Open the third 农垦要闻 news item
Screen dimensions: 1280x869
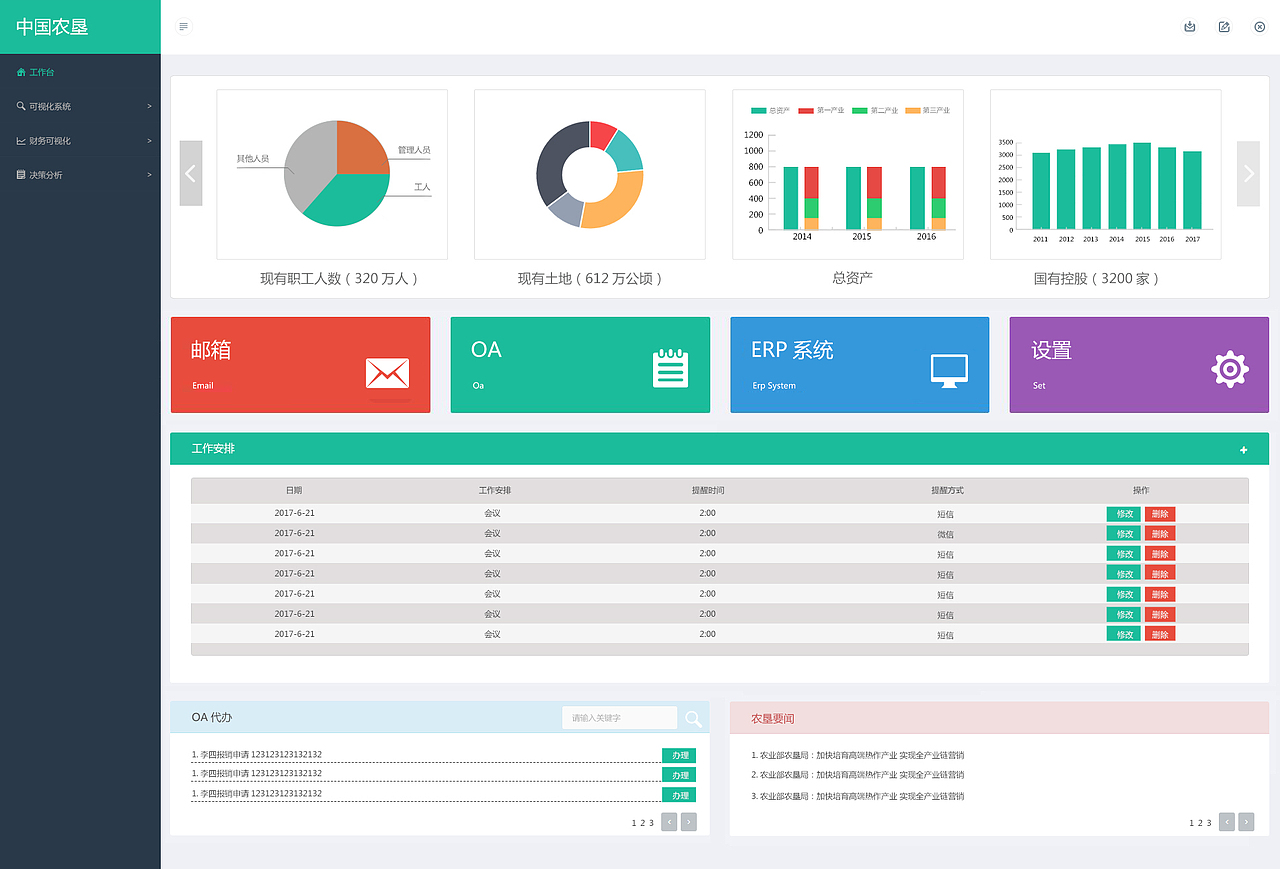point(858,797)
